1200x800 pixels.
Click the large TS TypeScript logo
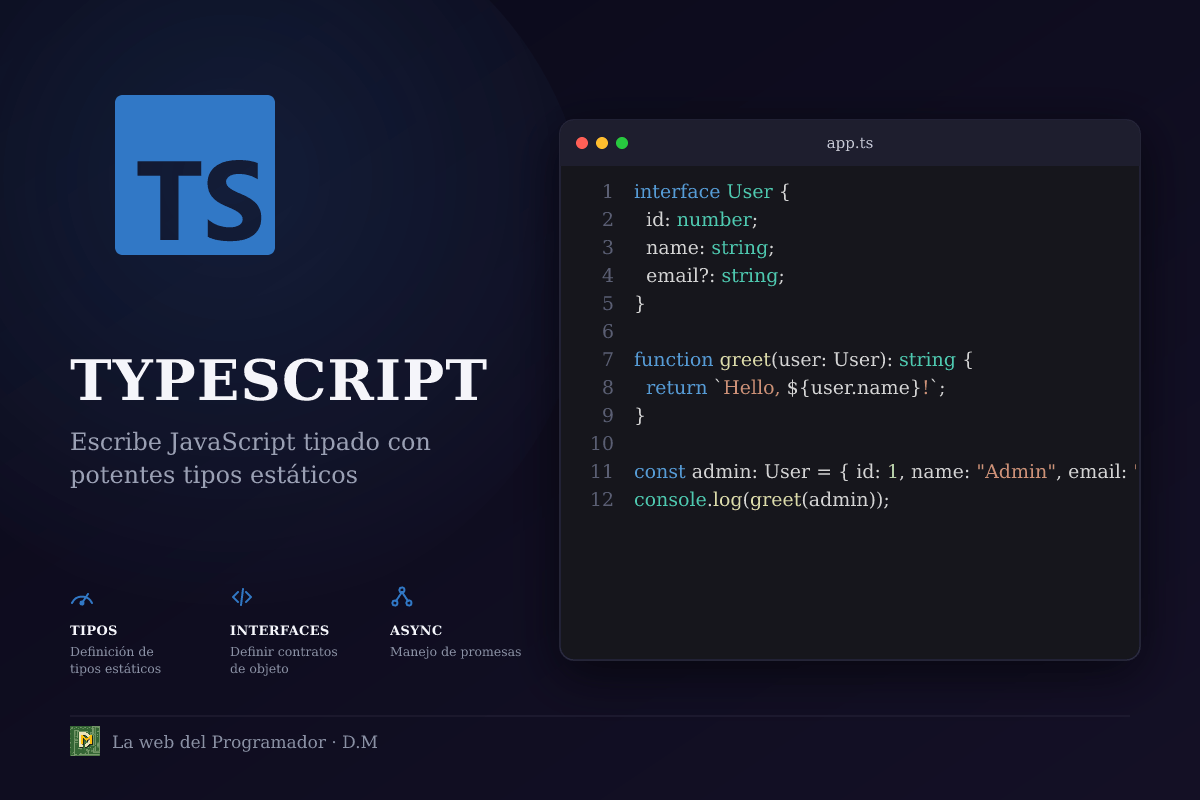click(x=195, y=175)
